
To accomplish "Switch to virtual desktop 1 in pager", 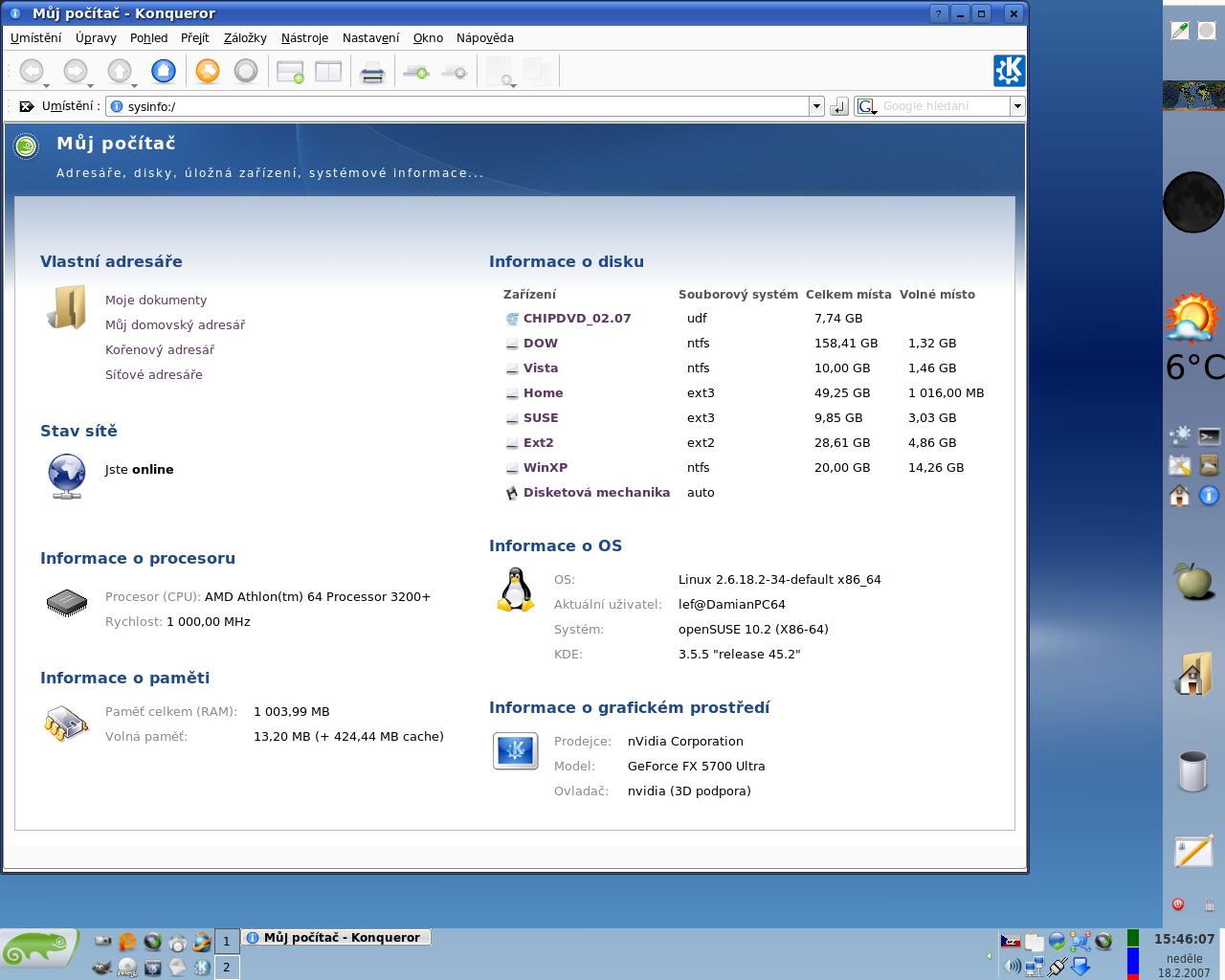I will (x=227, y=942).
